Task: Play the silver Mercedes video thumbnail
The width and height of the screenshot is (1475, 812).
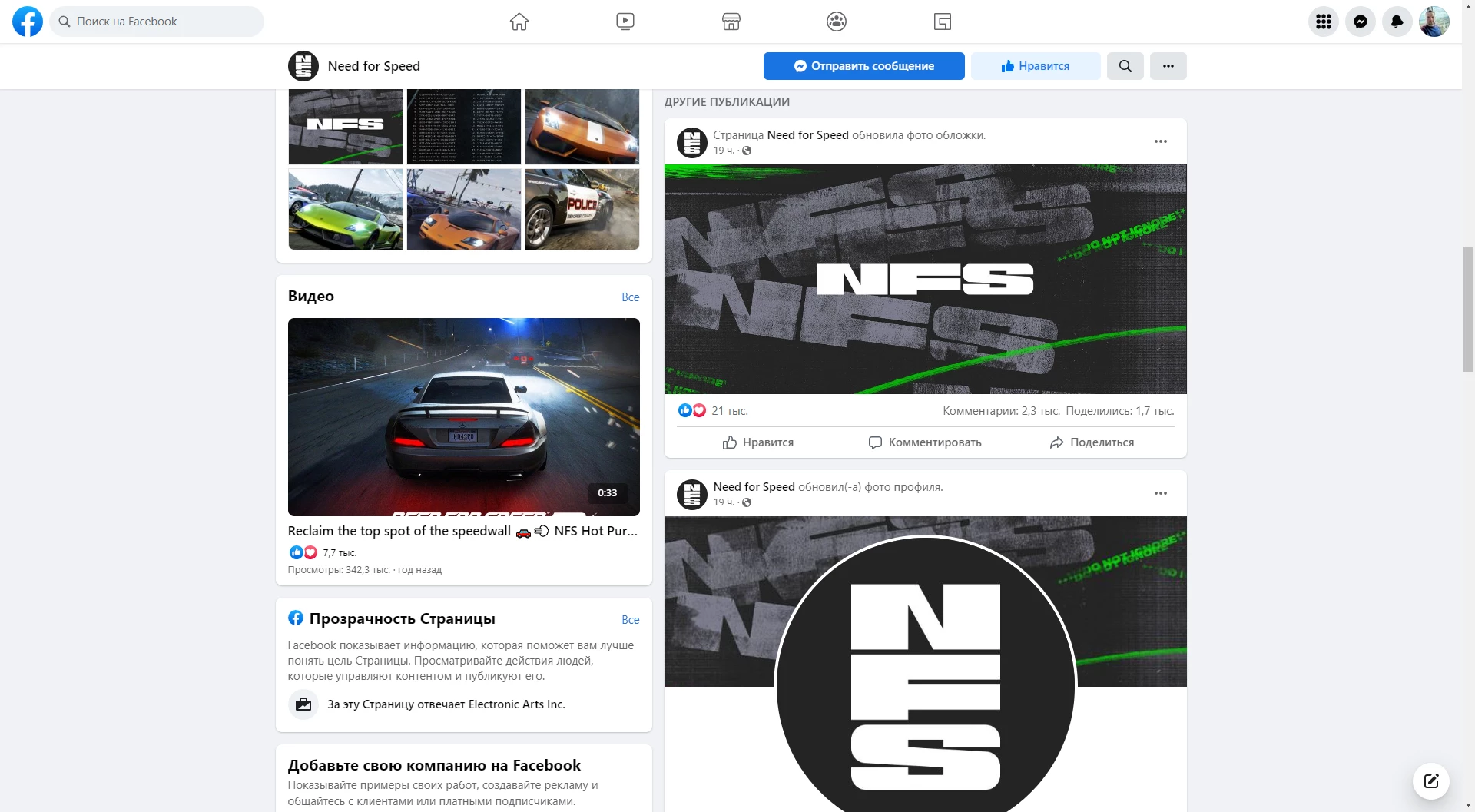Action: (x=464, y=417)
